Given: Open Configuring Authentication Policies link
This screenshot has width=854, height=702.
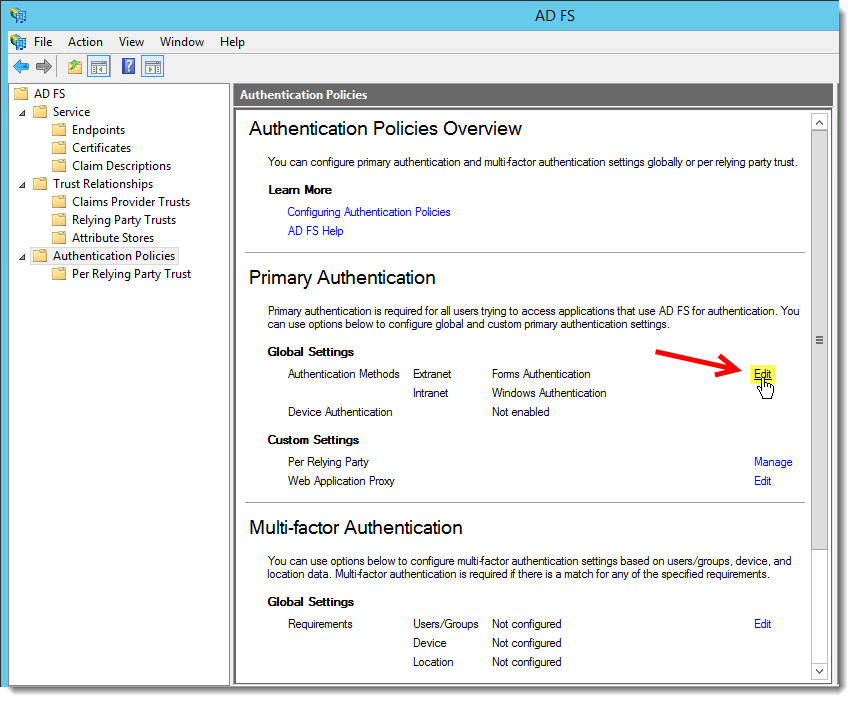Looking at the screenshot, I should coord(369,212).
